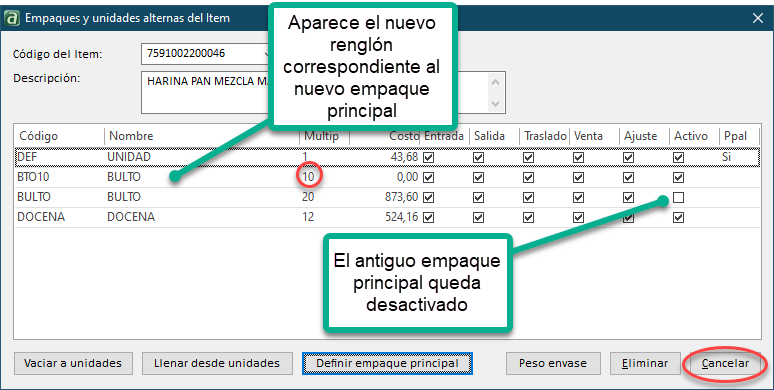Toggle Salida checkbox in BTO10 row
Viewport: 774px width, 390px height.
click(x=478, y=177)
